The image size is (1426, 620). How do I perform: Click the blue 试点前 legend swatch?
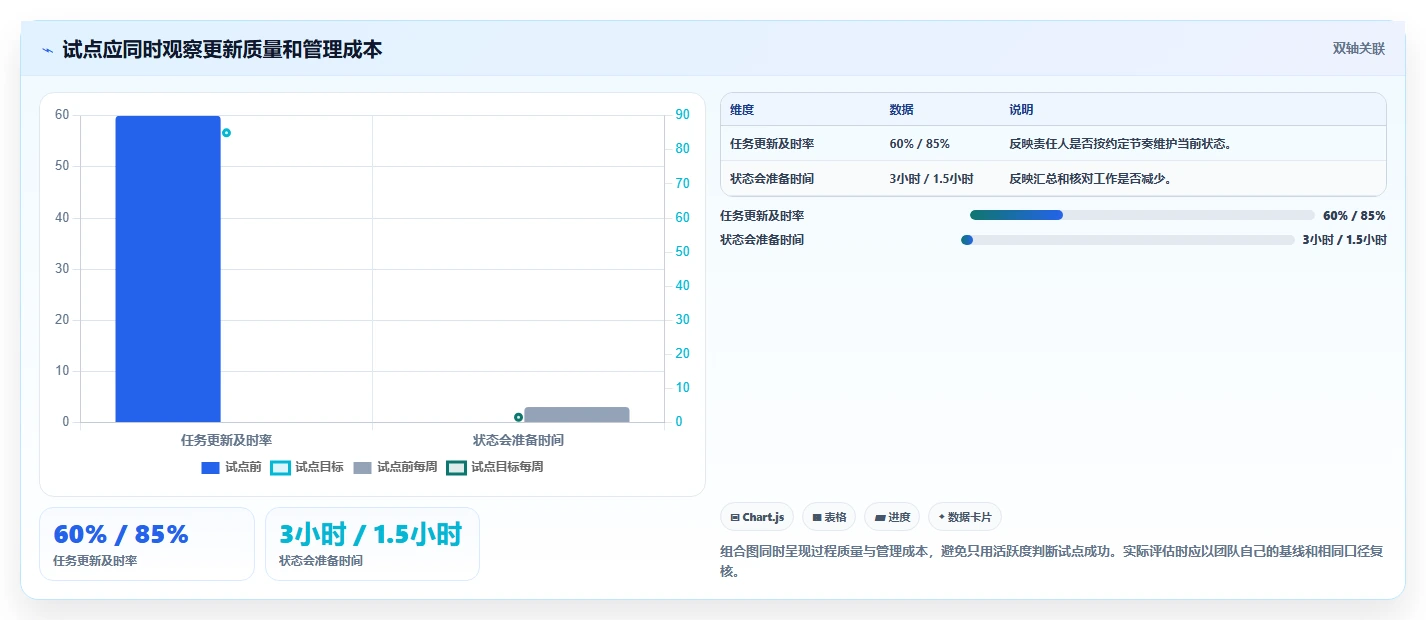[x=210, y=467]
